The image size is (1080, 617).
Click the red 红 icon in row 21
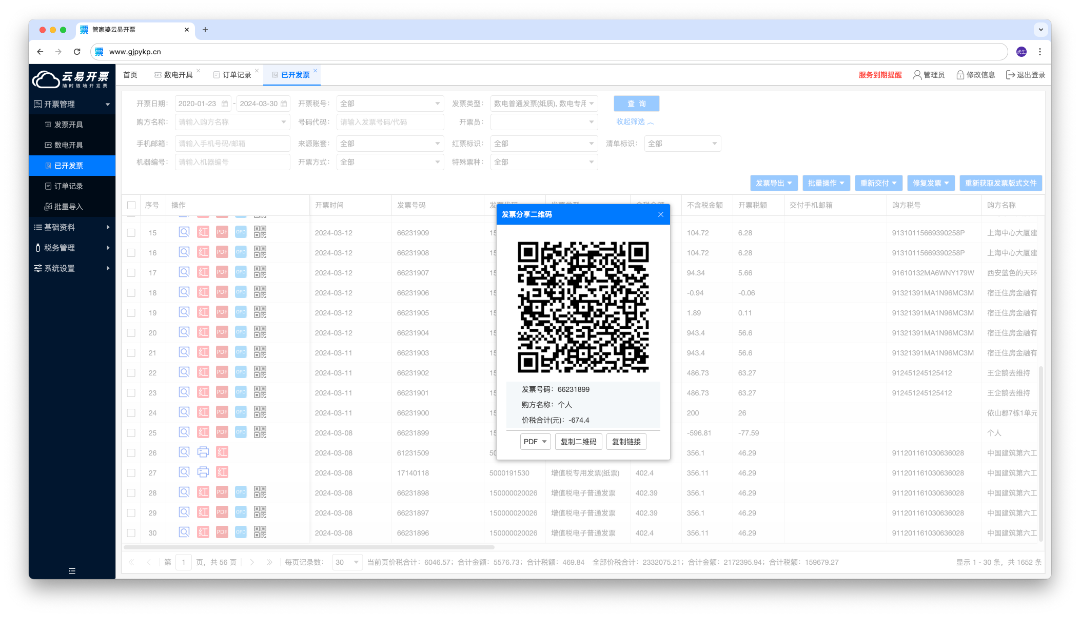(x=203, y=352)
